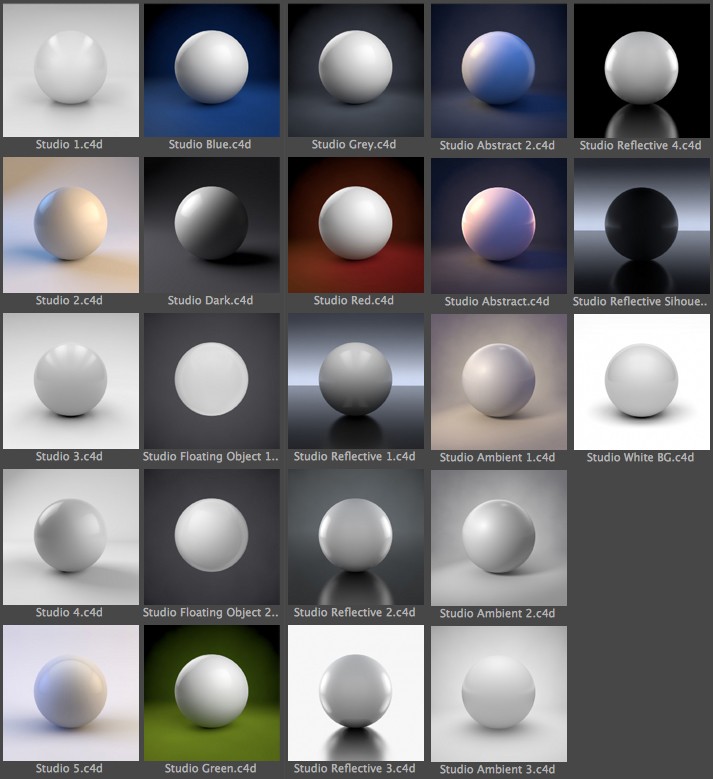Click the 'Studio Floating Object 2..' label

(211, 613)
